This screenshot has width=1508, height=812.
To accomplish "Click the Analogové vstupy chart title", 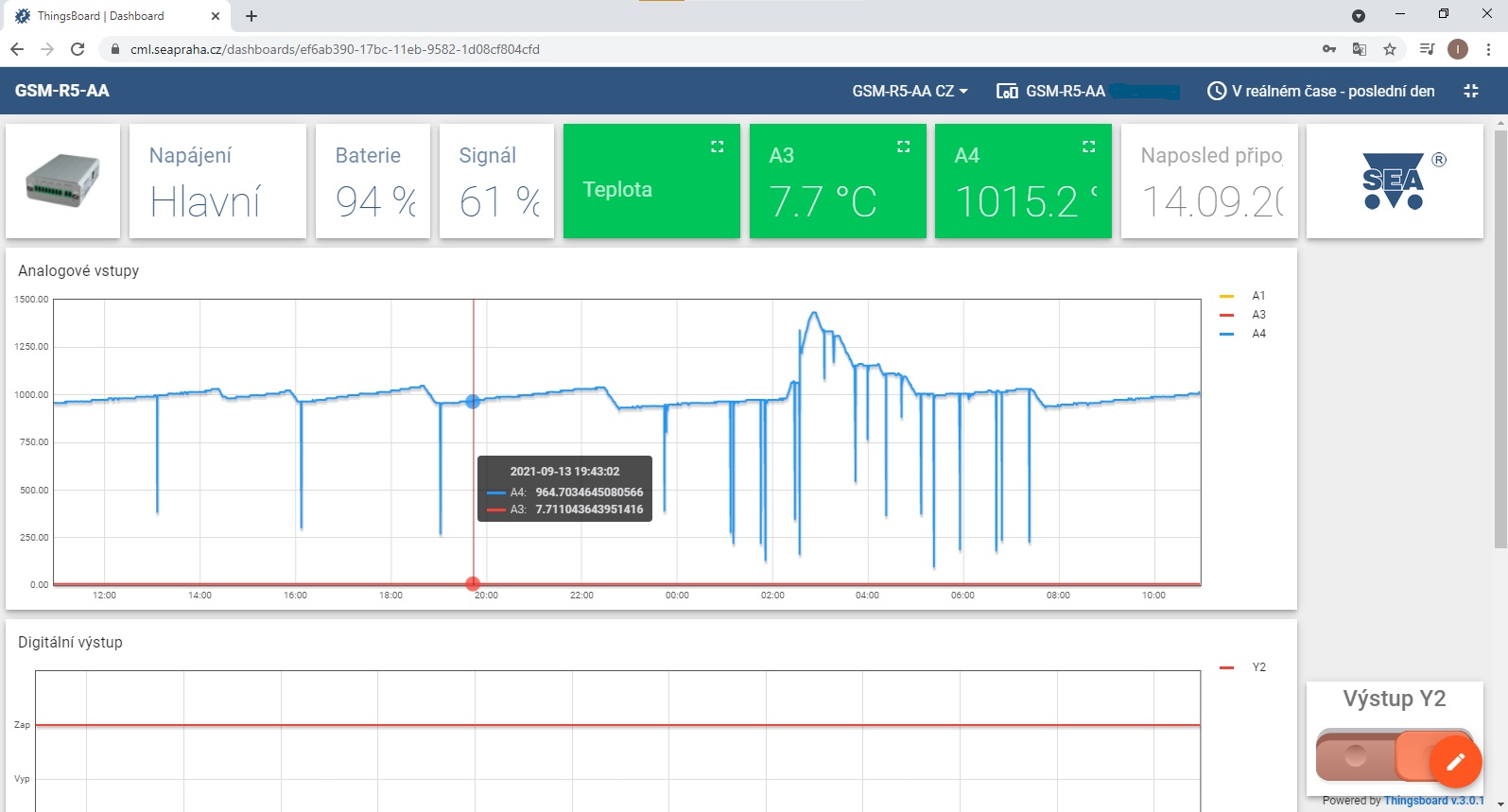I will (x=78, y=271).
